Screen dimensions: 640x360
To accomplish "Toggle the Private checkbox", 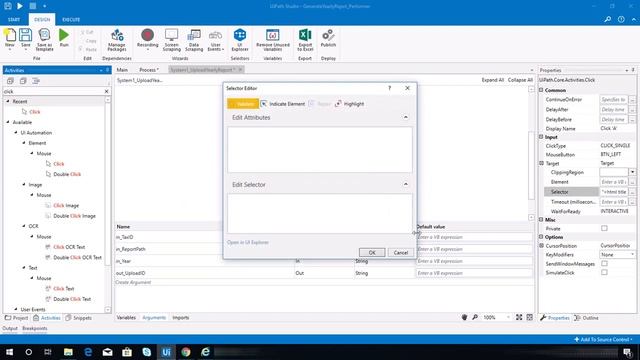I will [x=604, y=228].
